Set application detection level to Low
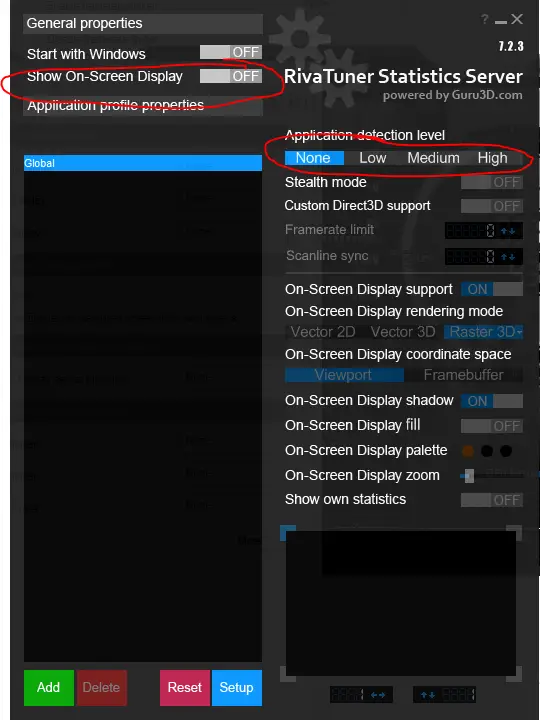Image resolution: width=540 pixels, height=720 pixels. click(372, 158)
